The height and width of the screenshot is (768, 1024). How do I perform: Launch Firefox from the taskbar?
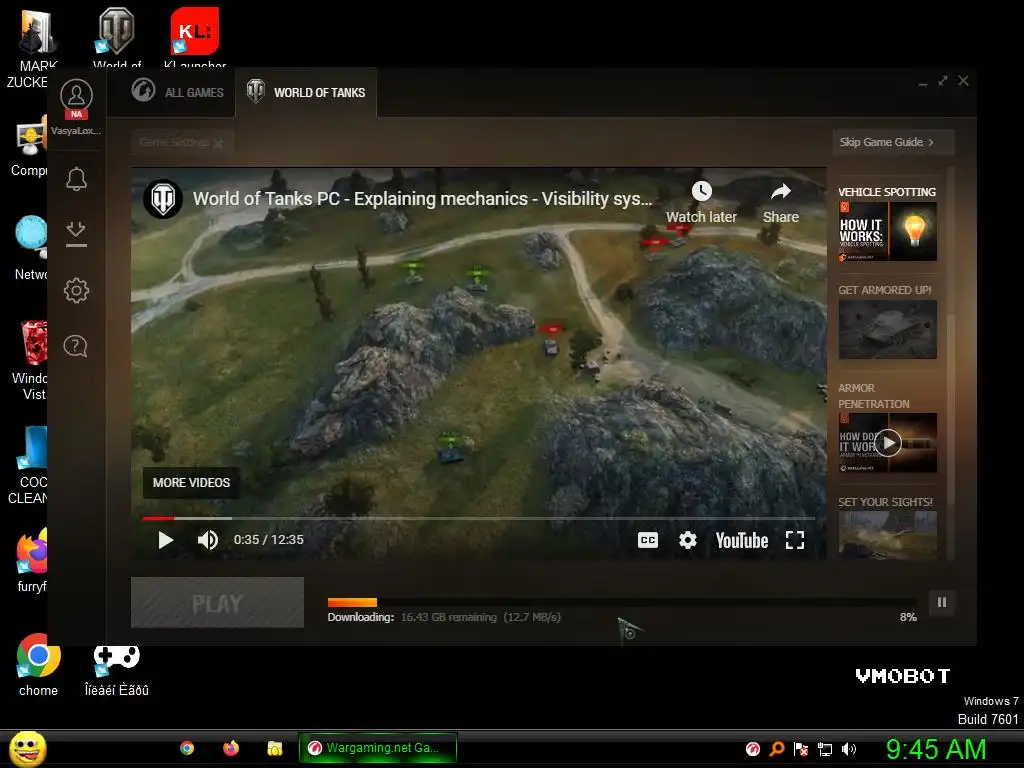click(x=231, y=748)
